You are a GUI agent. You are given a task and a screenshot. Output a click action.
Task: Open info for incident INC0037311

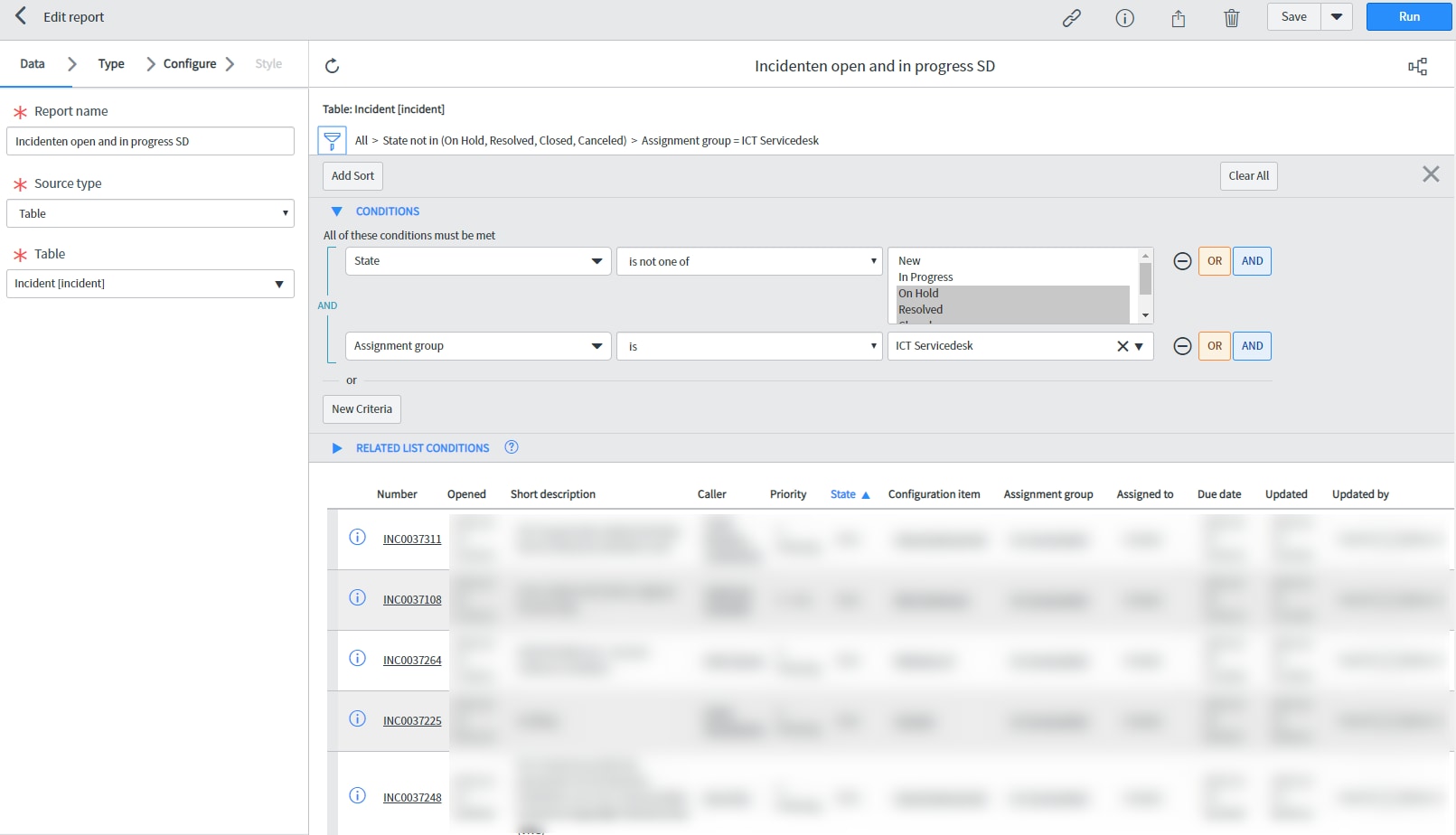click(x=357, y=538)
